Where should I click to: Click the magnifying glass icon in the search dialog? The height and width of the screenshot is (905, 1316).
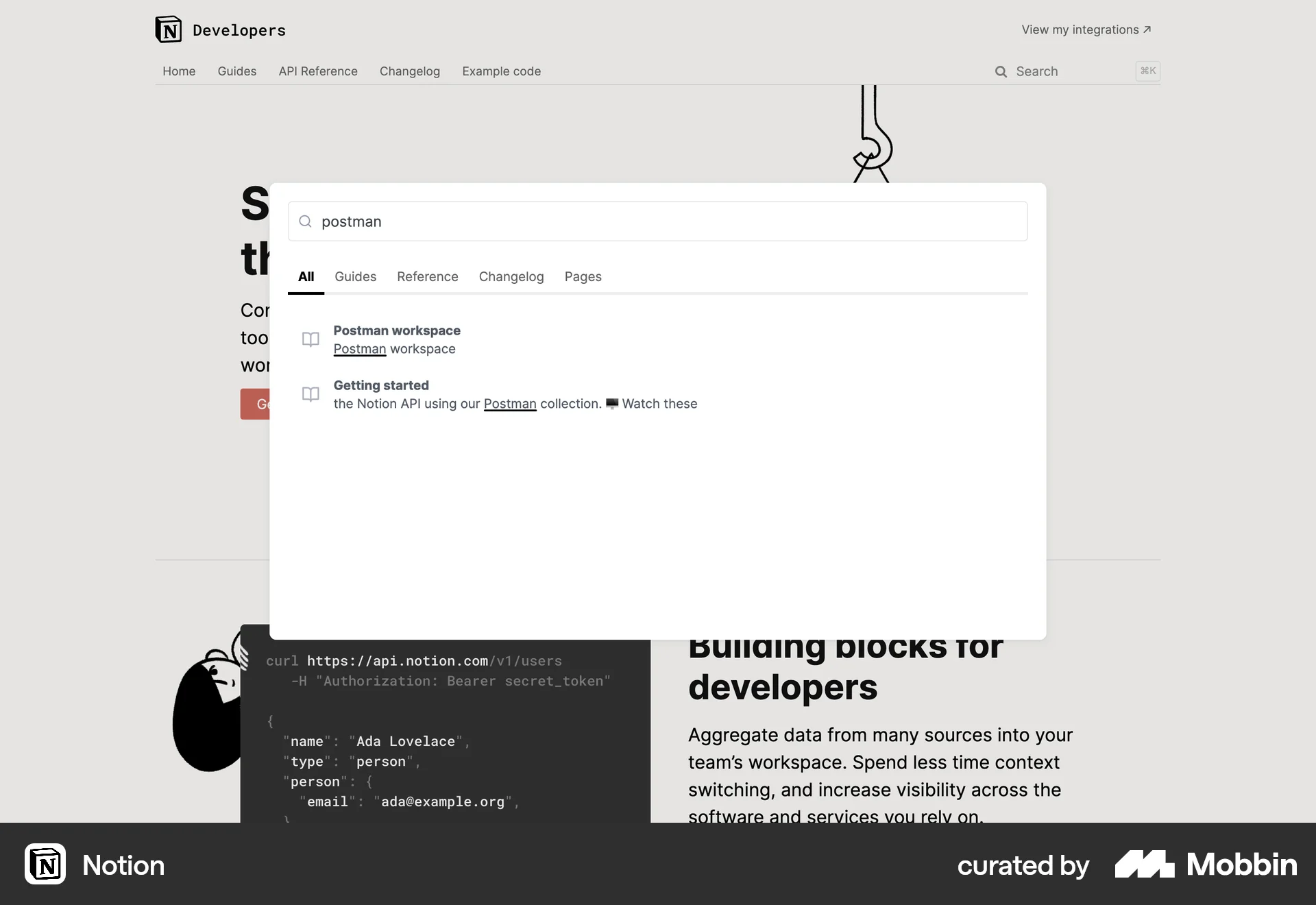pyautogui.click(x=305, y=221)
